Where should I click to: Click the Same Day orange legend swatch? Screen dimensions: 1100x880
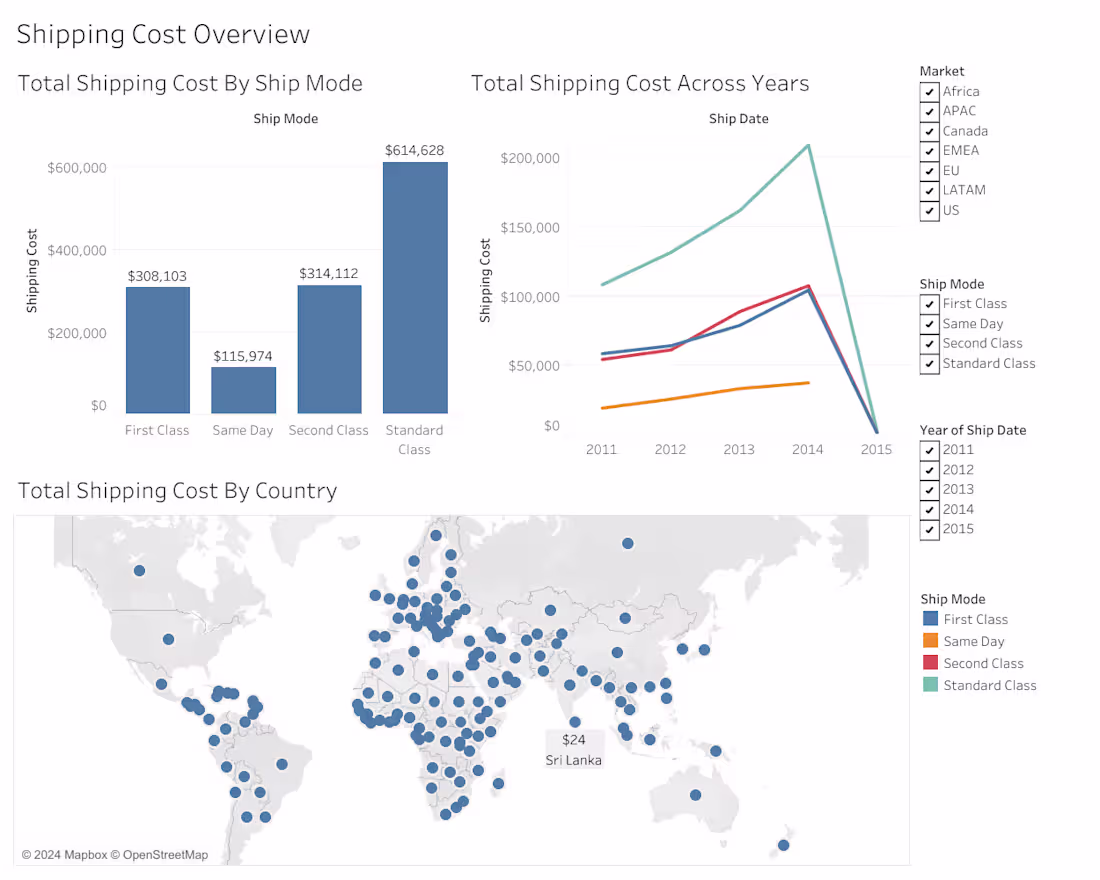point(931,640)
